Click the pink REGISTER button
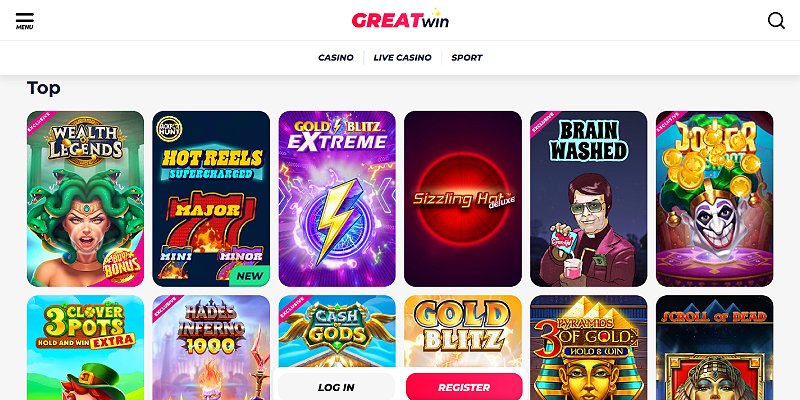 pyautogui.click(x=464, y=387)
